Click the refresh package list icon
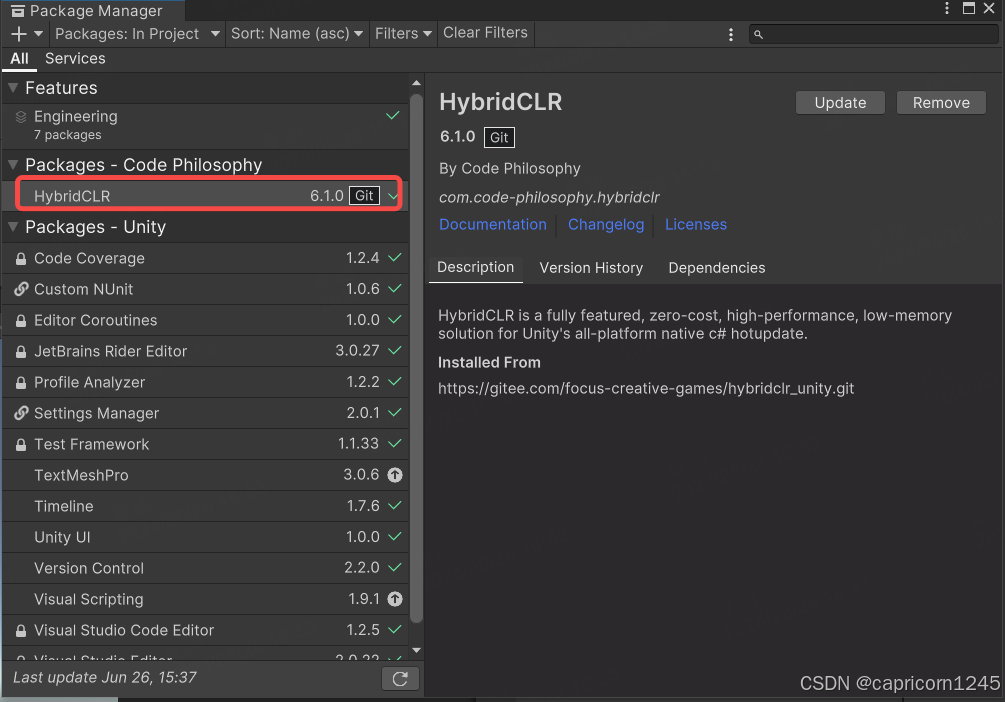 (x=399, y=678)
